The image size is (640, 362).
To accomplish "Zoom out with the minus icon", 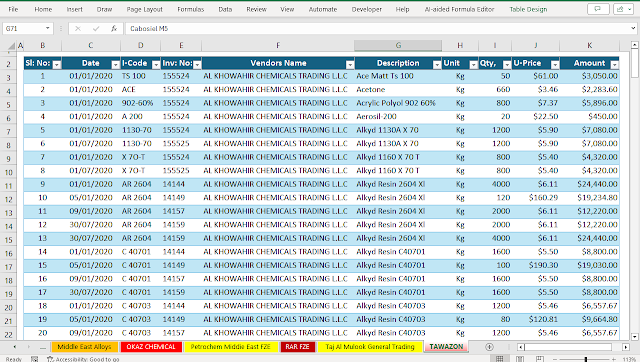I will [556, 359].
